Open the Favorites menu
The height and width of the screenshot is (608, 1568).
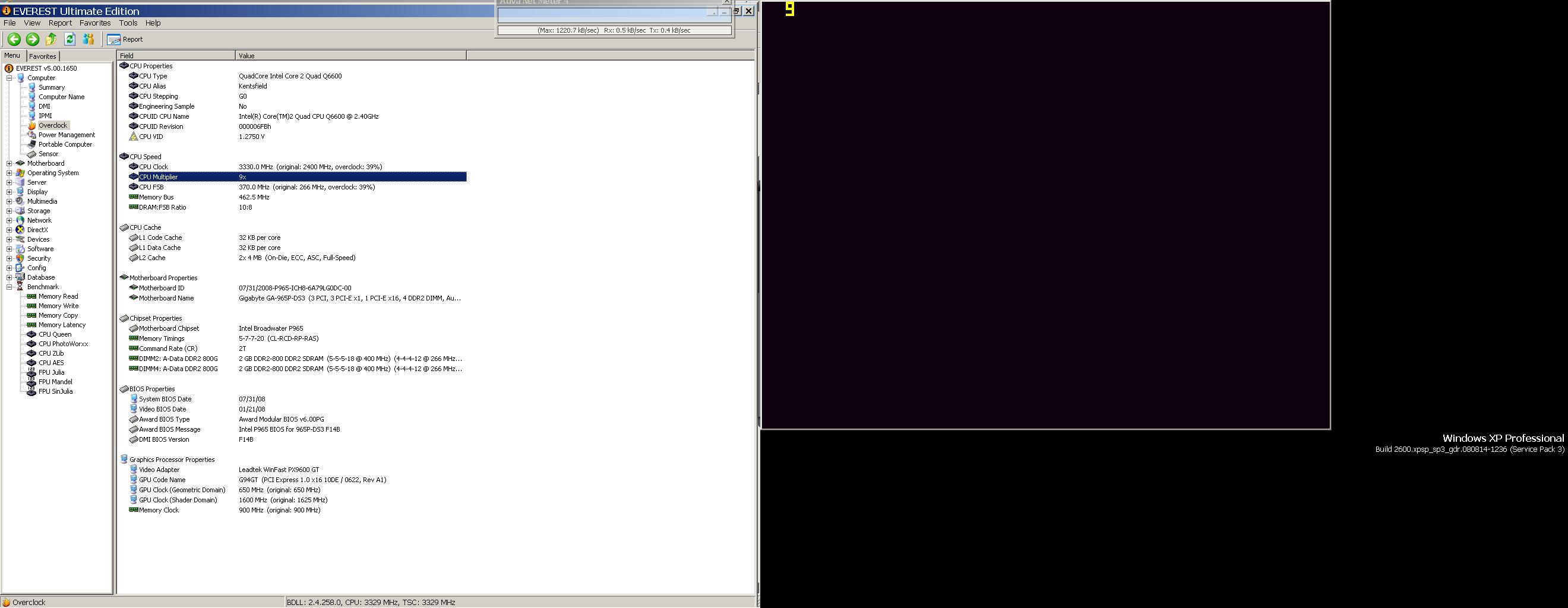pyautogui.click(x=95, y=23)
